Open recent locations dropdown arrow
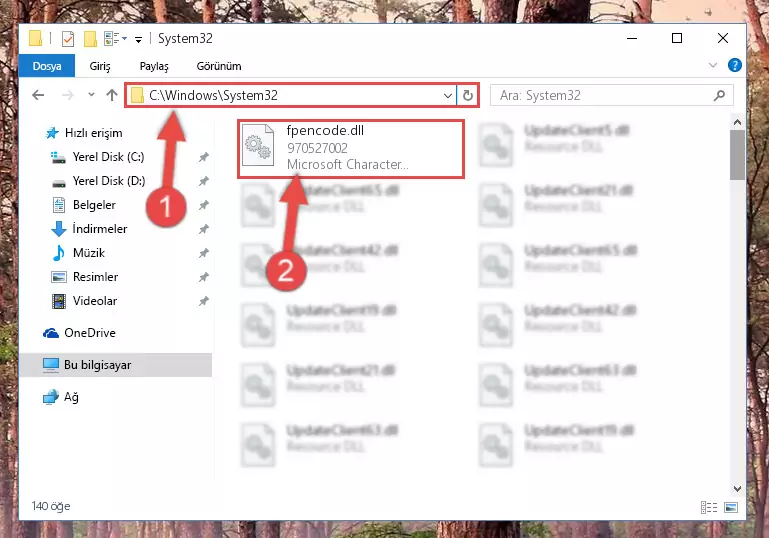This screenshot has height=538, width=769. coord(91,95)
